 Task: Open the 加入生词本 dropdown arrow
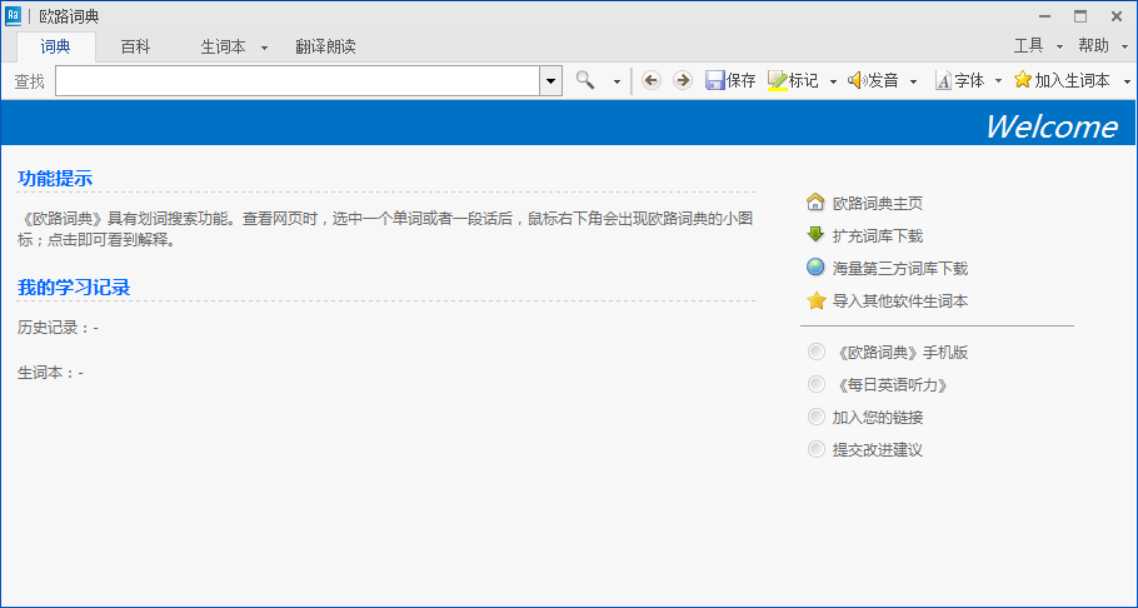click(x=1126, y=81)
